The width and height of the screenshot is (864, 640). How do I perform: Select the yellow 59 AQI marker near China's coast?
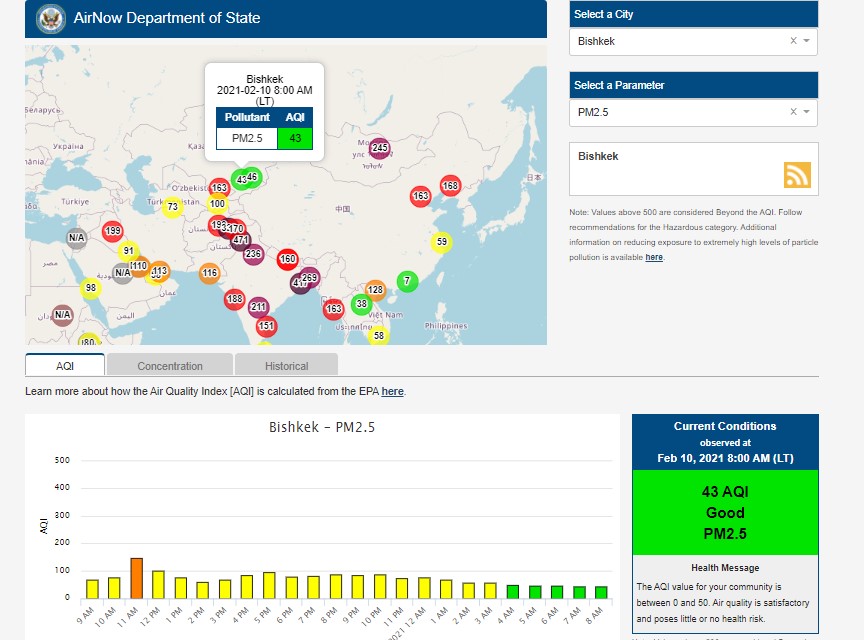[x=441, y=242]
